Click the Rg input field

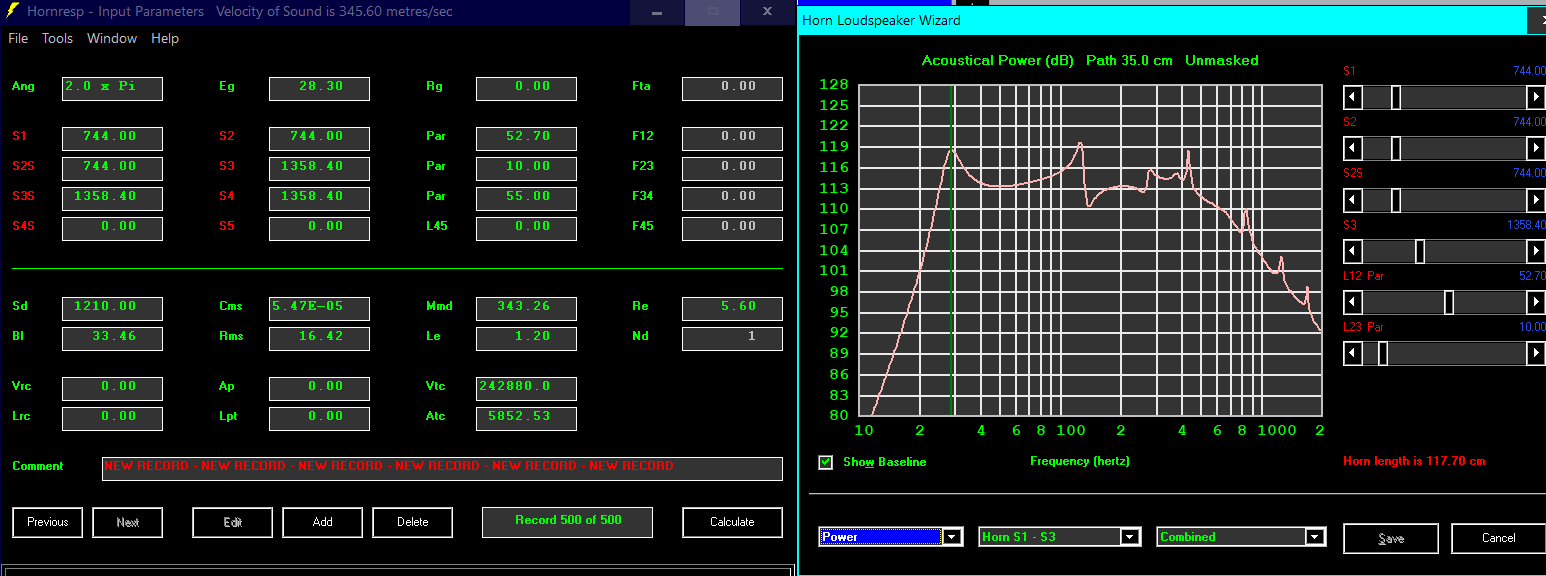point(526,88)
